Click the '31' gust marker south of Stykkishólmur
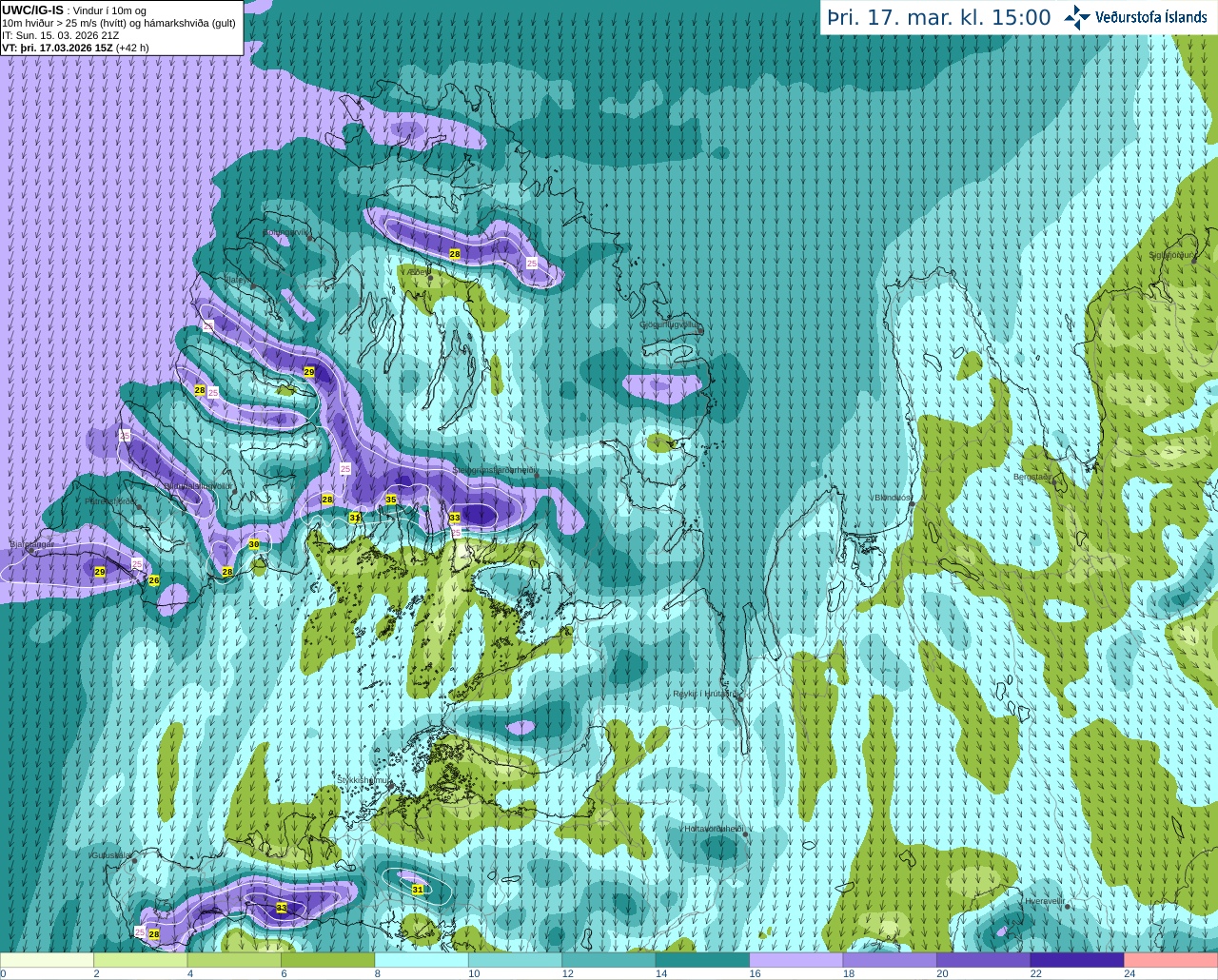Image resolution: width=1218 pixels, height=980 pixels. 418,890
